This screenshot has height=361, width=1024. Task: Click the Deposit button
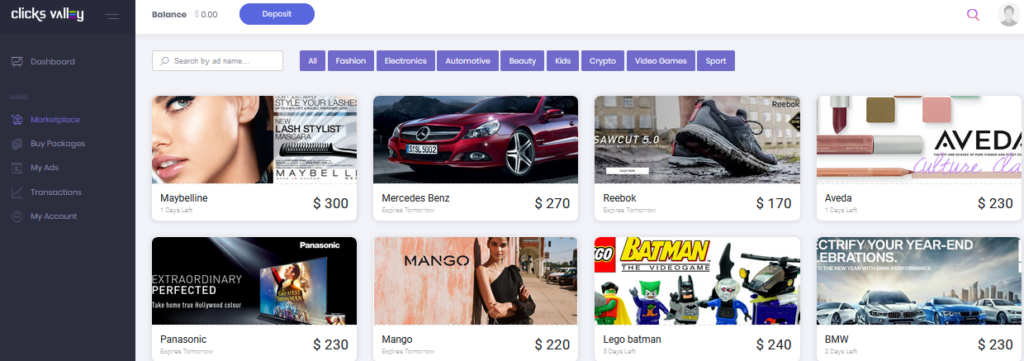pyautogui.click(x=277, y=14)
